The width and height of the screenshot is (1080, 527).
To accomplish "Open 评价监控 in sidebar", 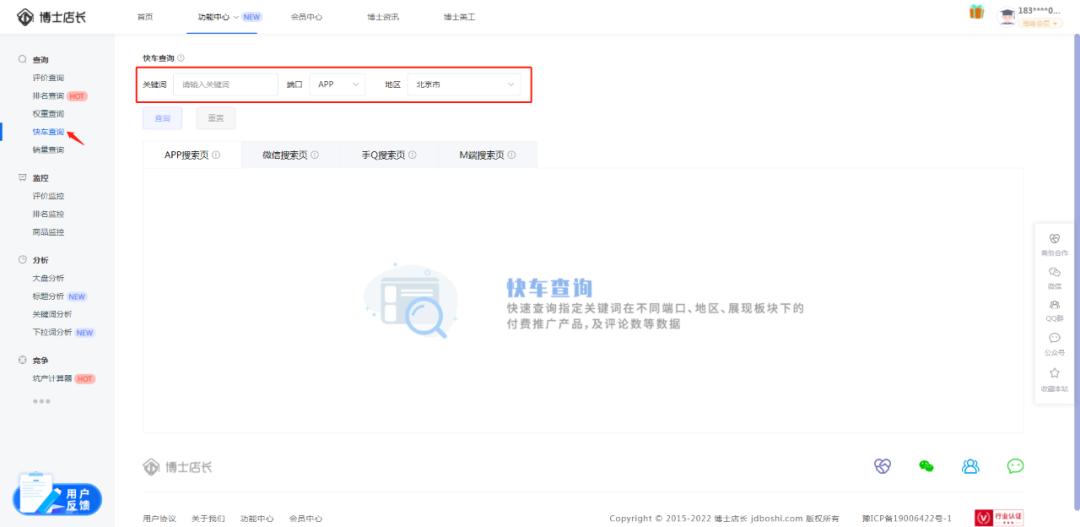I will [48, 196].
